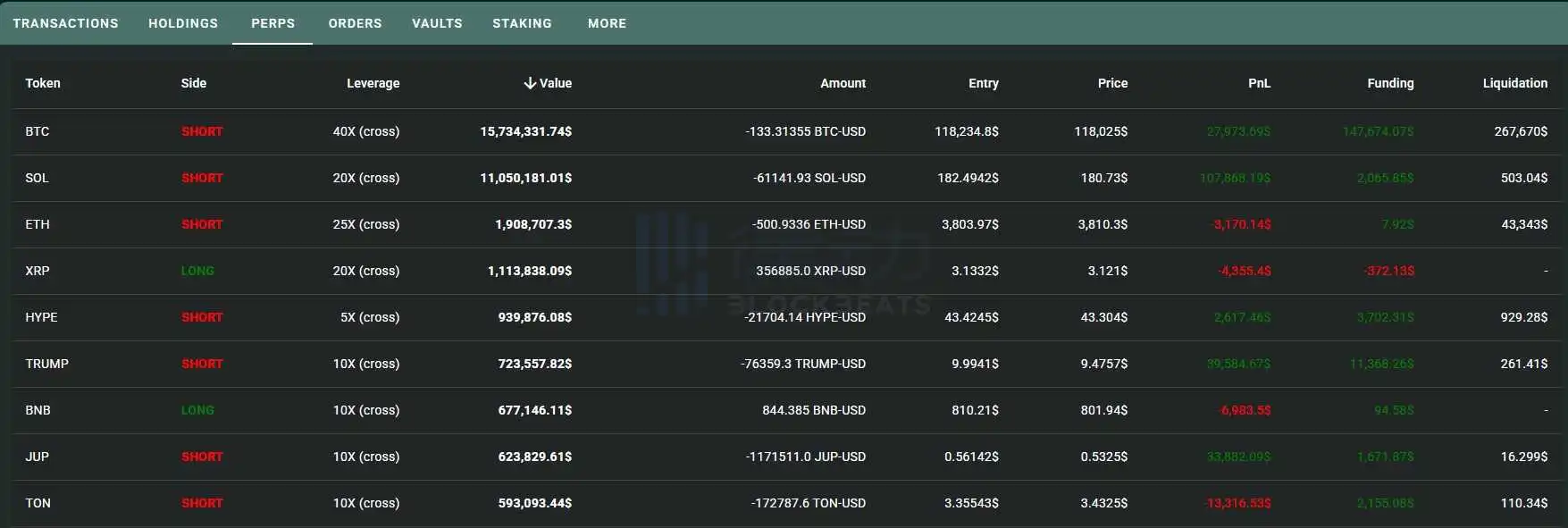Sort by Token column header

click(43, 83)
